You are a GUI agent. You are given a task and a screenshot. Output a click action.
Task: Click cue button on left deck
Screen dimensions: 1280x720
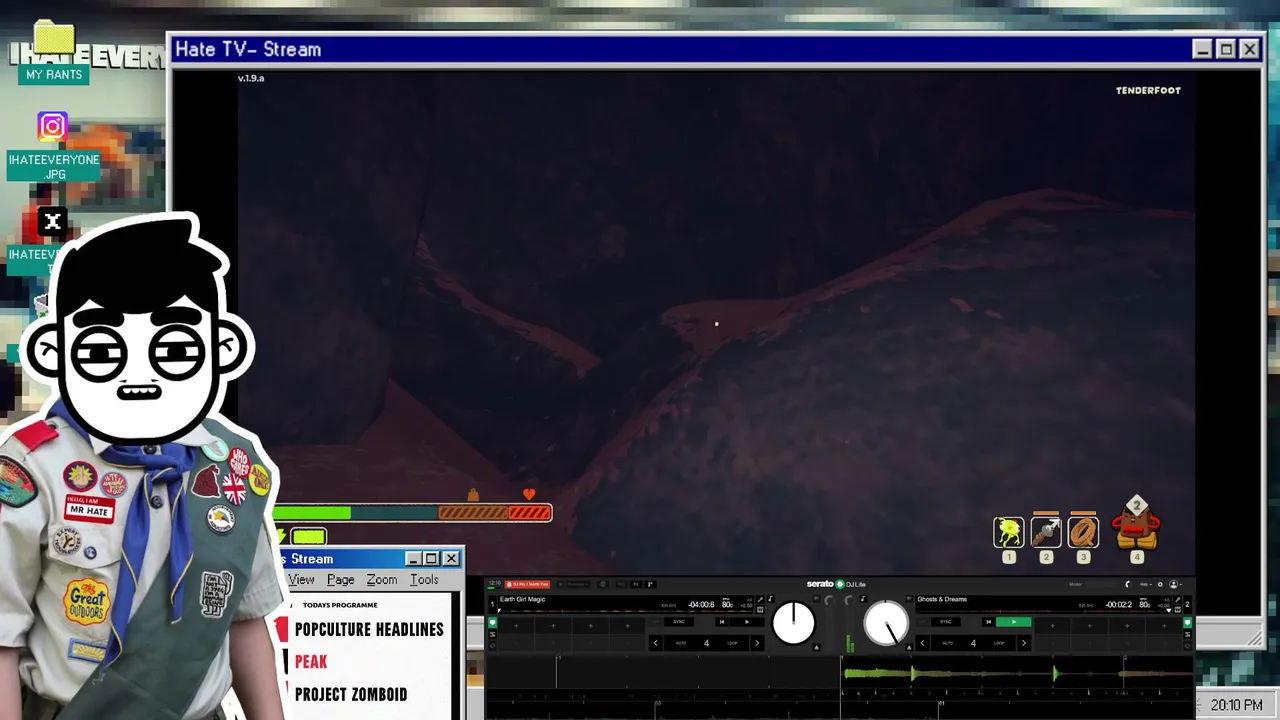pyautogui.click(x=722, y=622)
